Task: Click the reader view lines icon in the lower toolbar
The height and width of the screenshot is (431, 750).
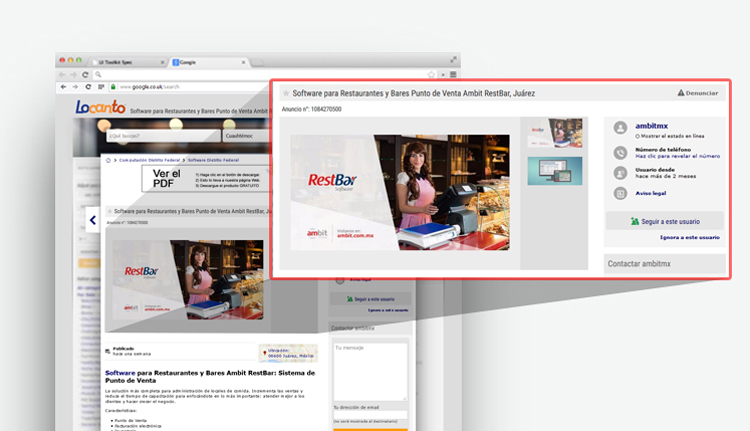Action: point(101,87)
